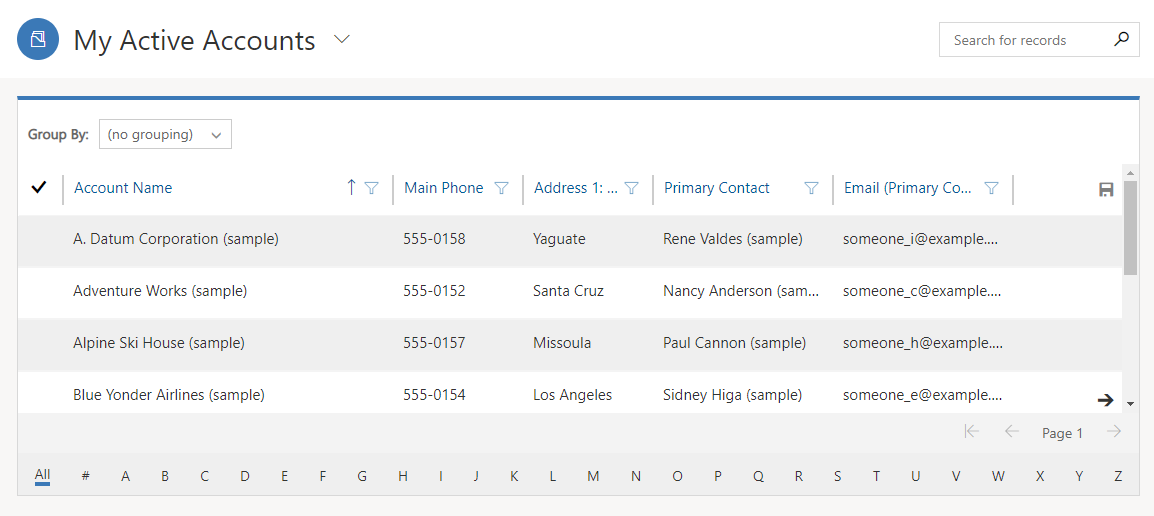
Task: Toggle the select-all checkmark in header
Action: 39,188
